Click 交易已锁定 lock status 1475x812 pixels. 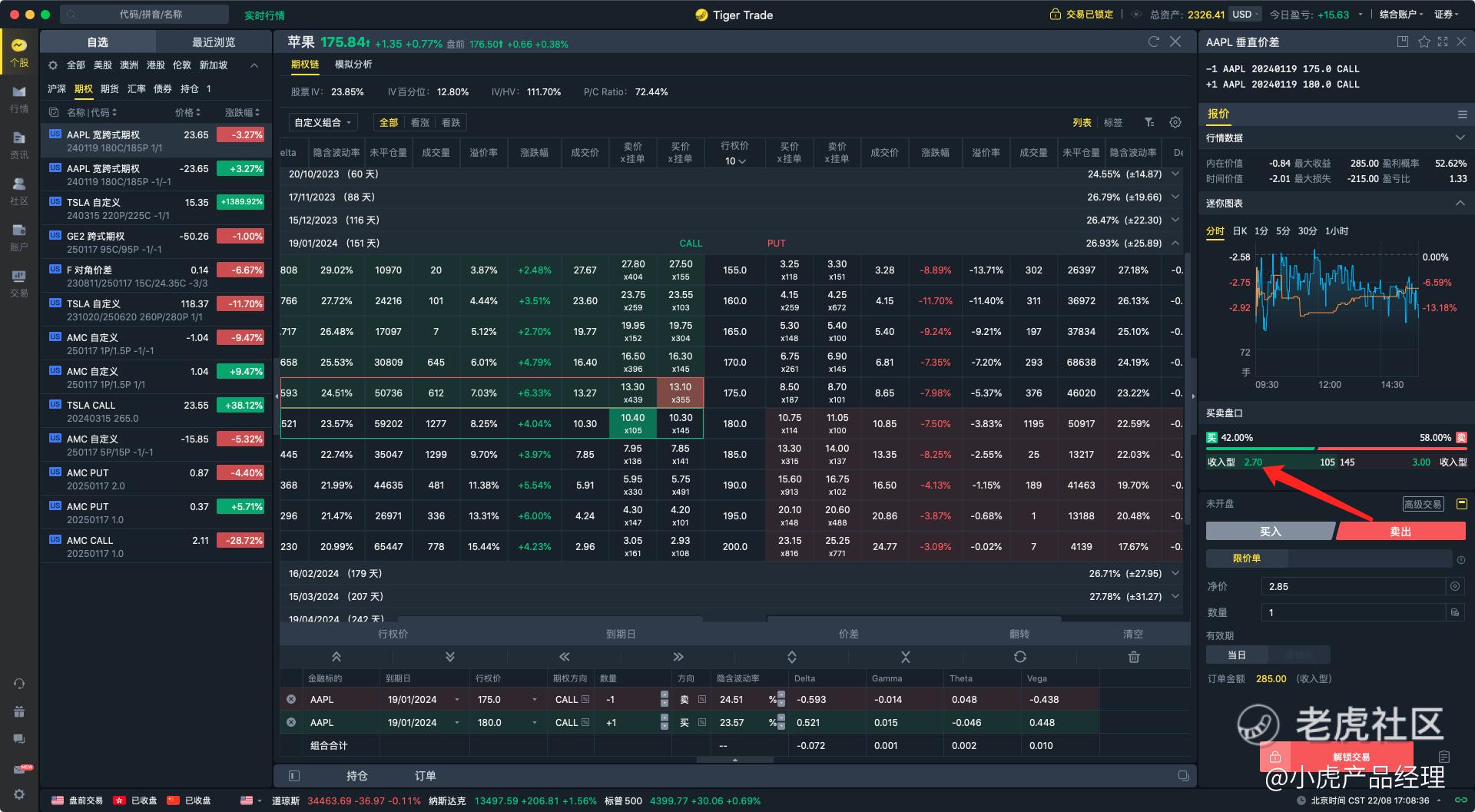point(1082,15)
